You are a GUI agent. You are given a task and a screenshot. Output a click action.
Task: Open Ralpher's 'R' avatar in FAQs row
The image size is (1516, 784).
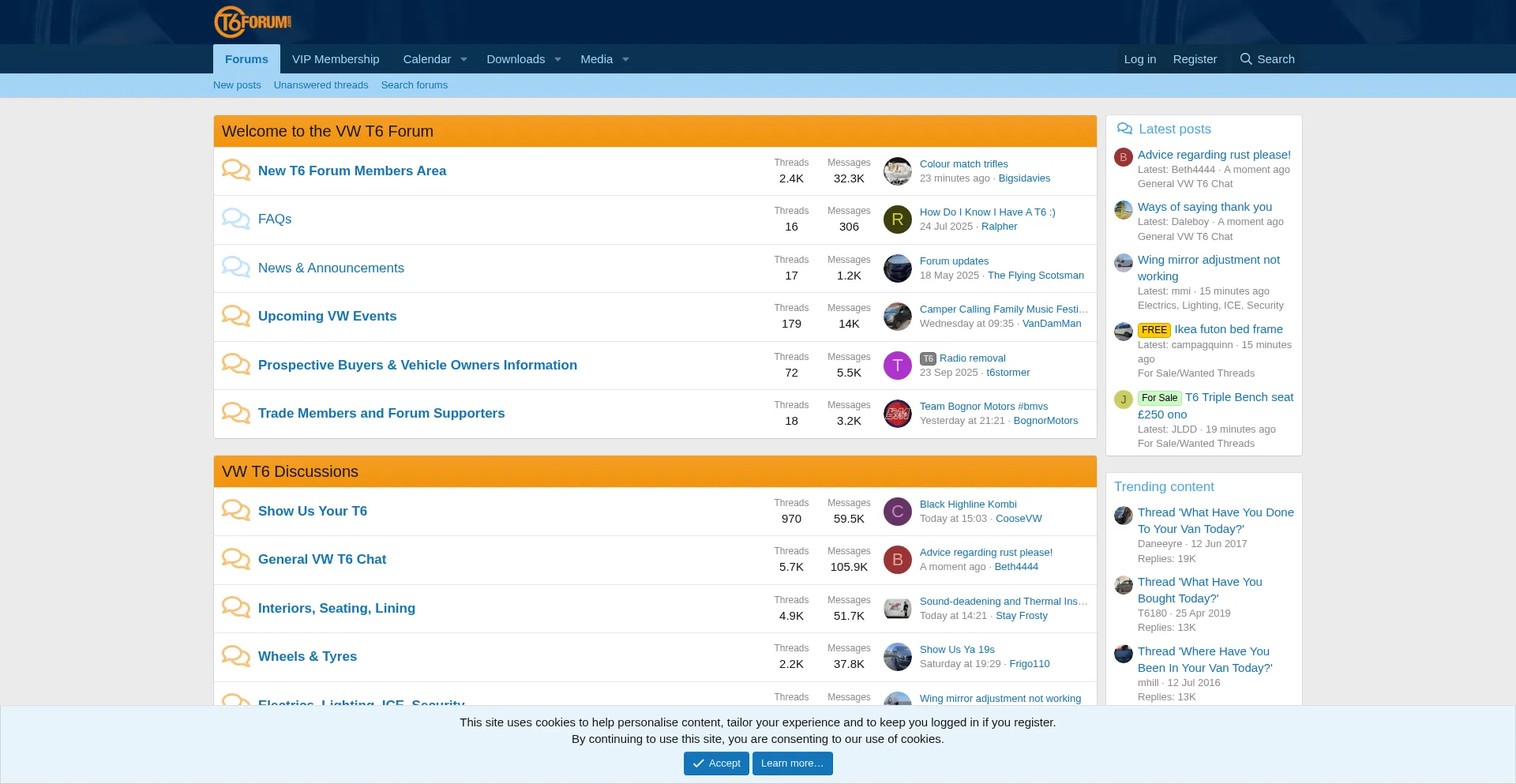897,219
